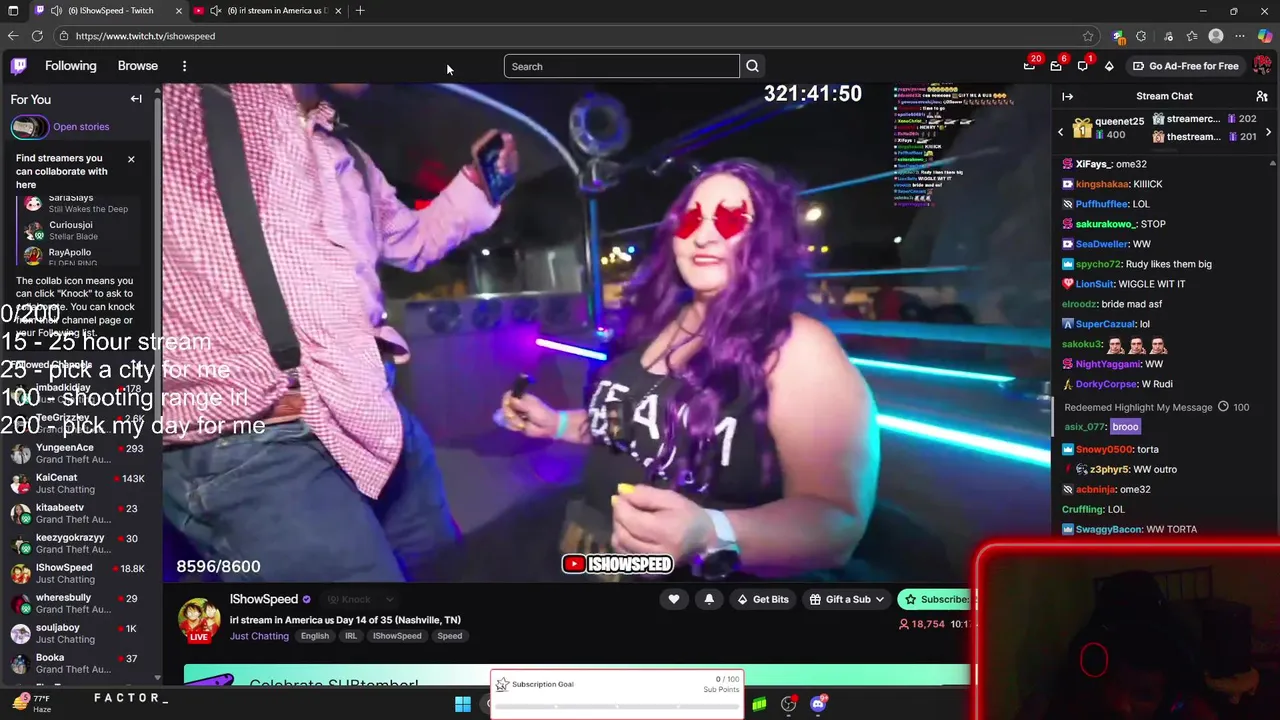Open the browser favorites list icon

[x=1192, y=36]
